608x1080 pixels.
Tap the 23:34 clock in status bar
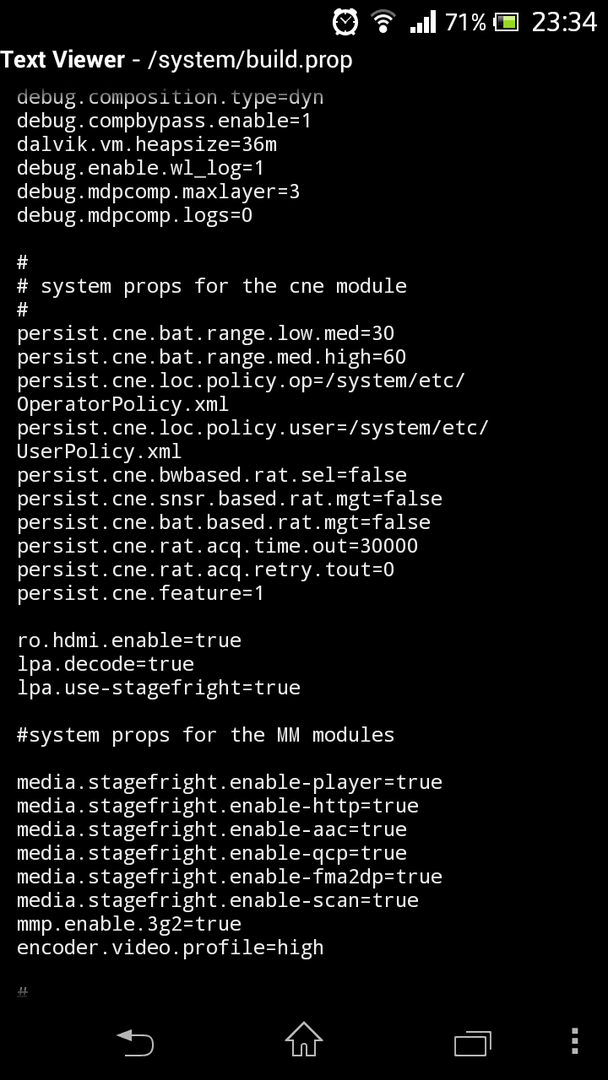564,22
